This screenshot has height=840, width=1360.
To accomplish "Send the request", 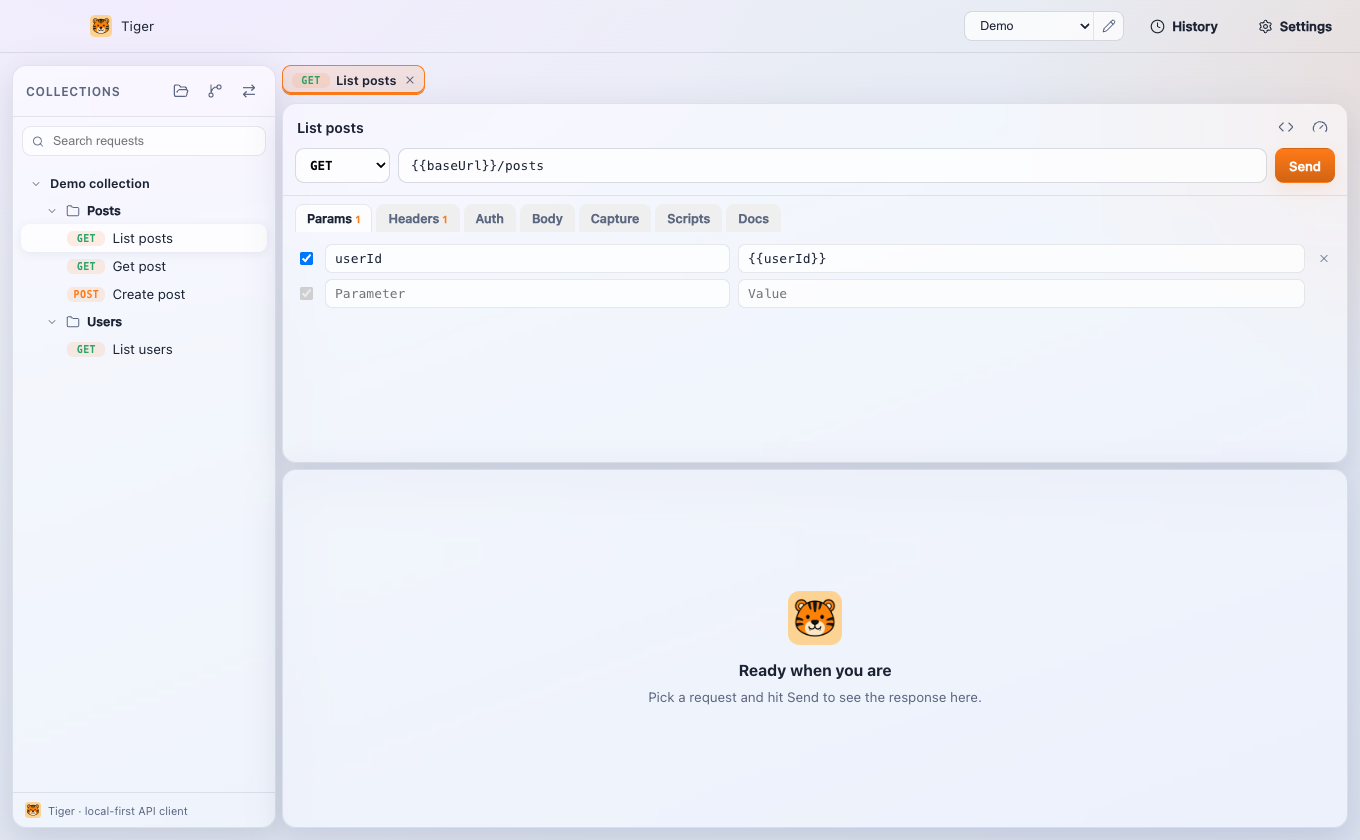I will coord(1304,166).
